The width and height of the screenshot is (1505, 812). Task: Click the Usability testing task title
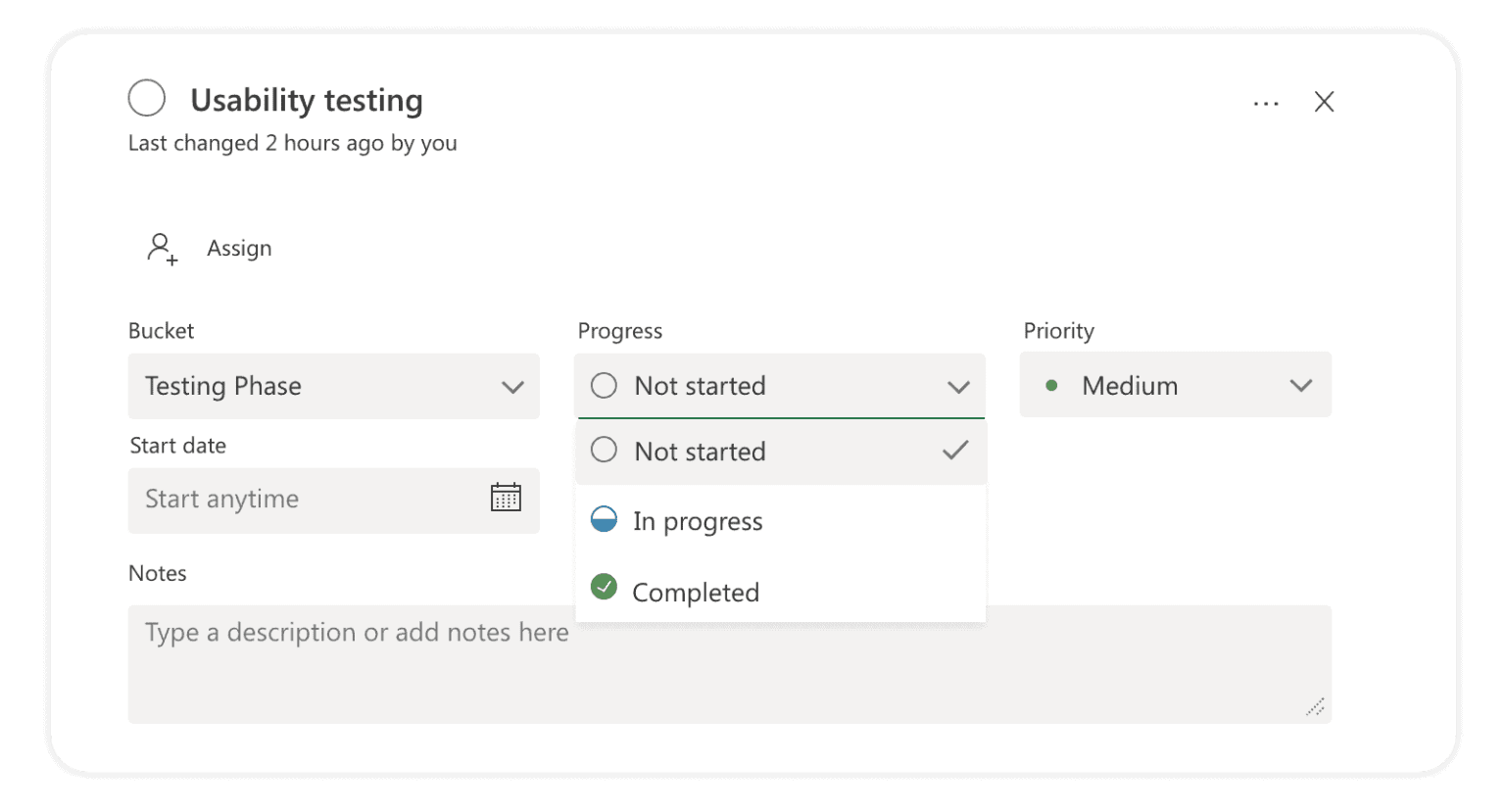(307, 100)
